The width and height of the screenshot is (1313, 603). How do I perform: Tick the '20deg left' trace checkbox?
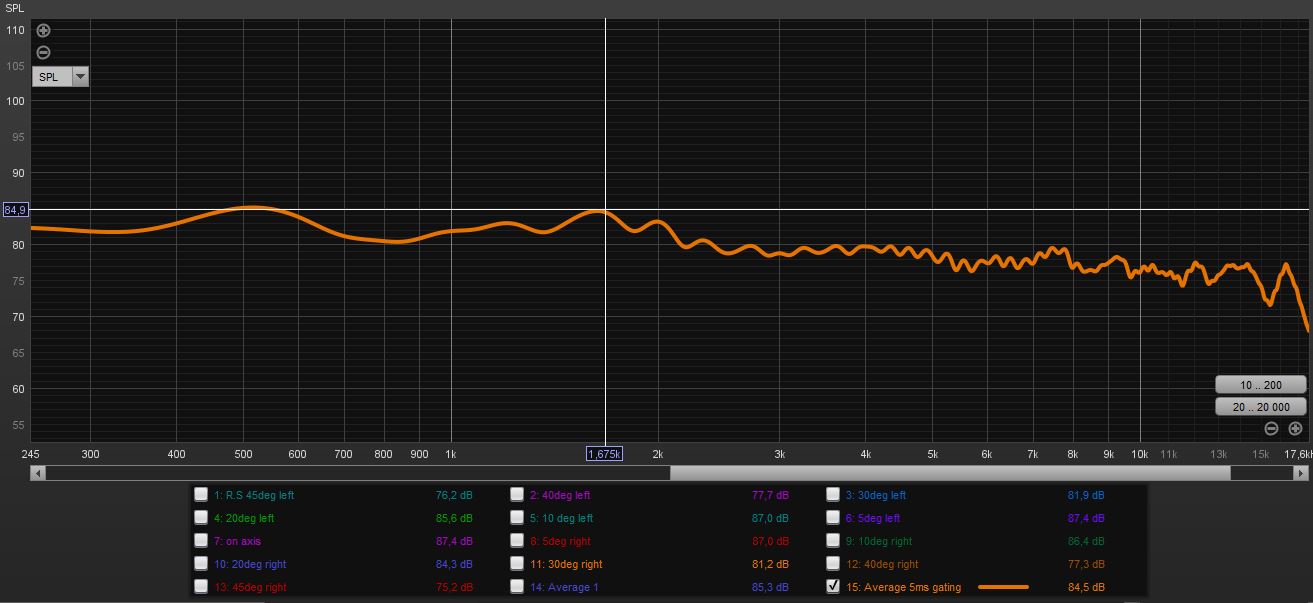click(201, 518)
